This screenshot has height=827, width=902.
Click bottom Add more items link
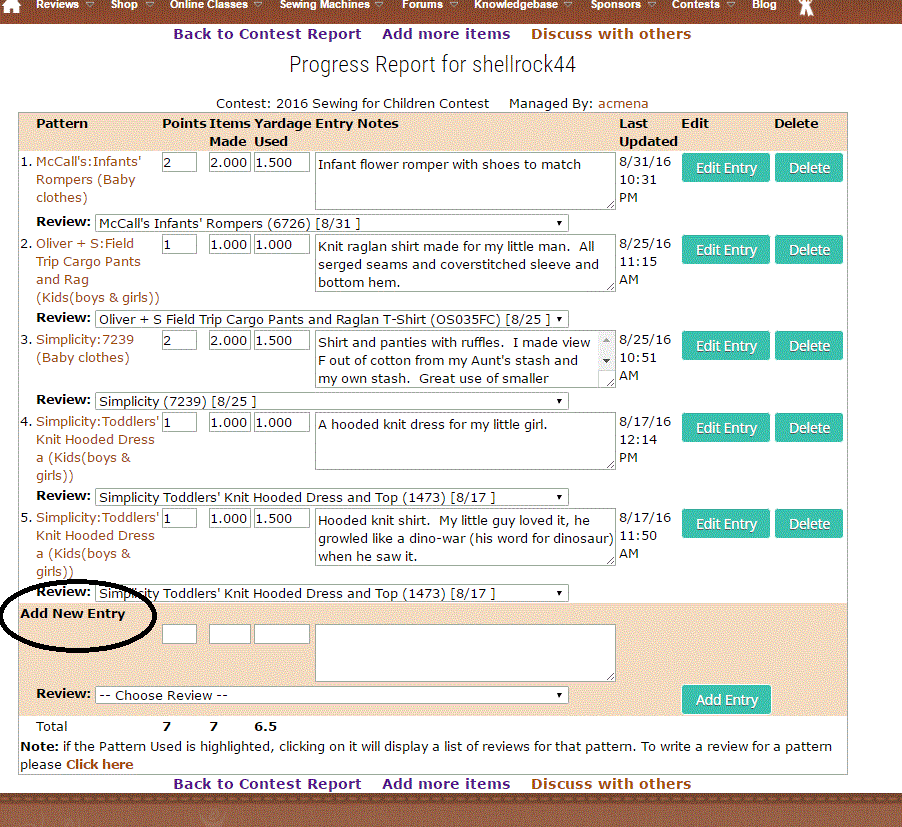point(446,784)
